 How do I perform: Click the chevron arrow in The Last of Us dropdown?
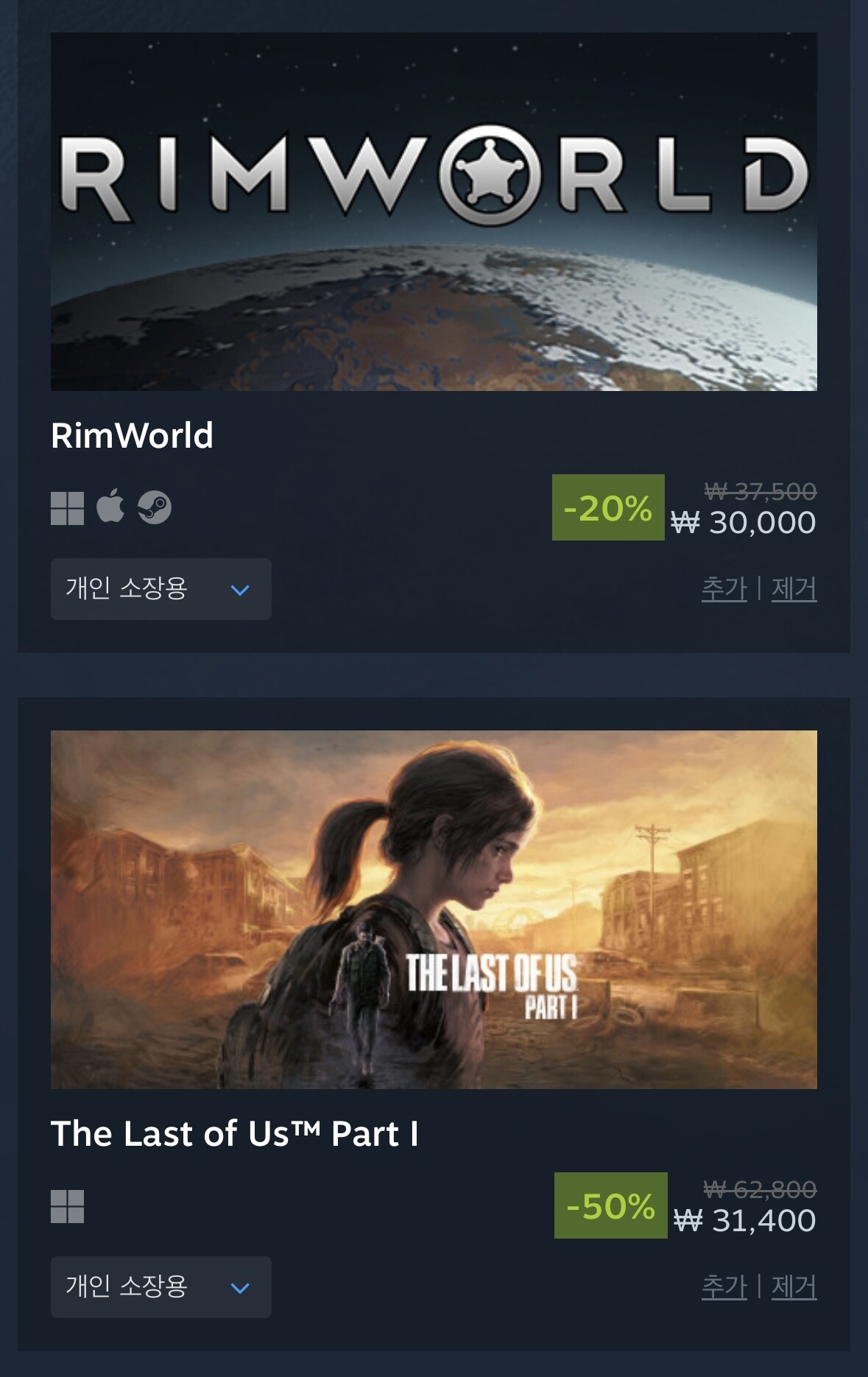240,1288
